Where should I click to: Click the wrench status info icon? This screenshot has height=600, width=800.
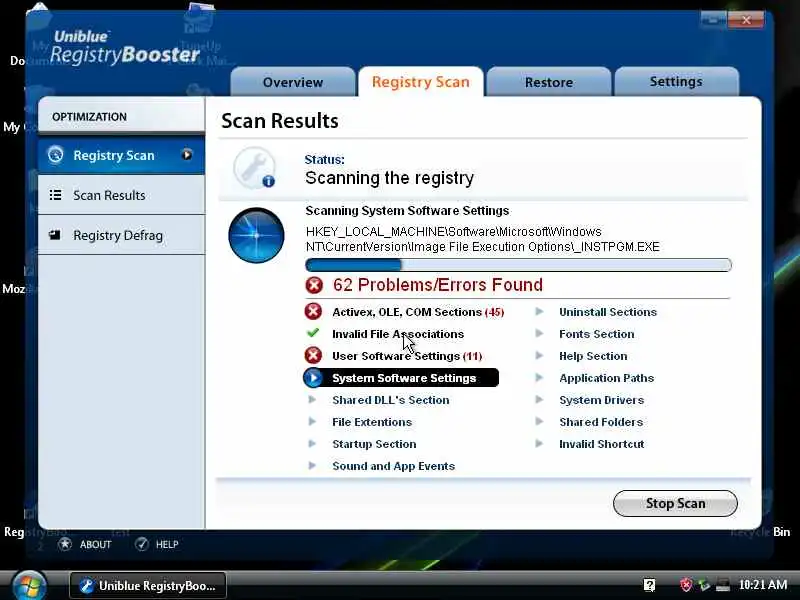click(254, 168)
